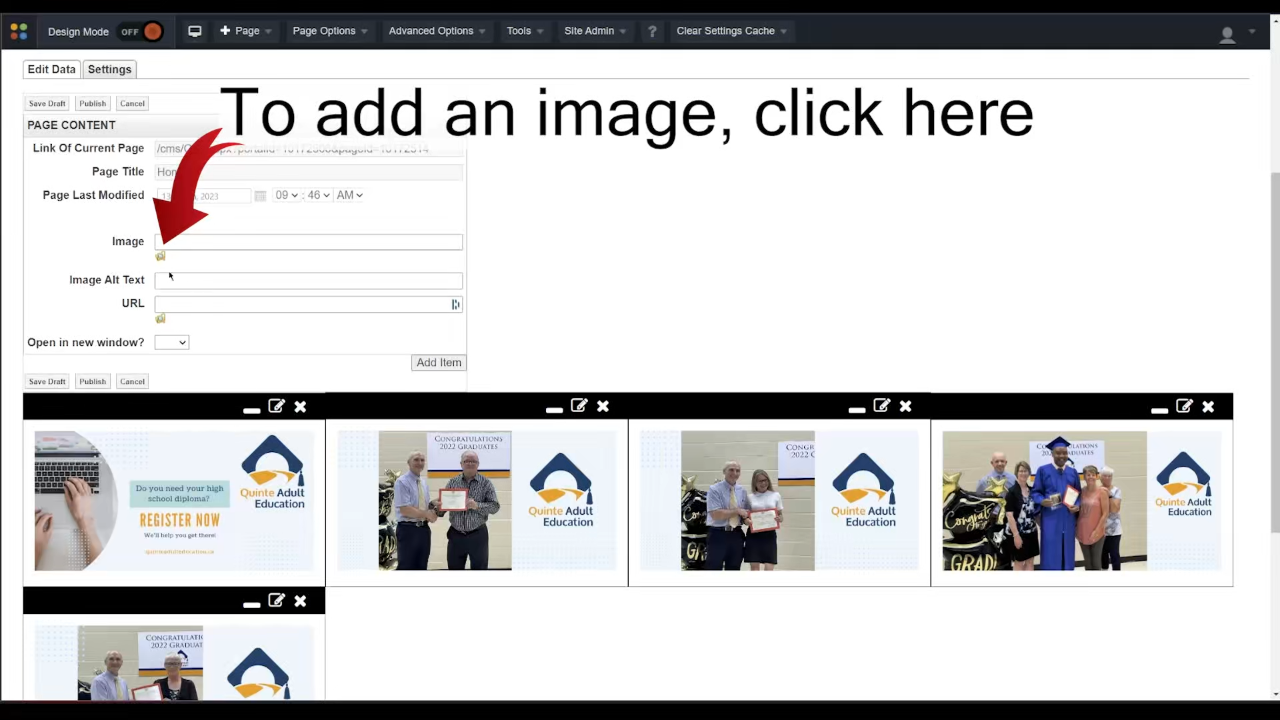Screen dimensions: 1280x720
Task: Click the top Publish button
Action: (x=92, y=103)
